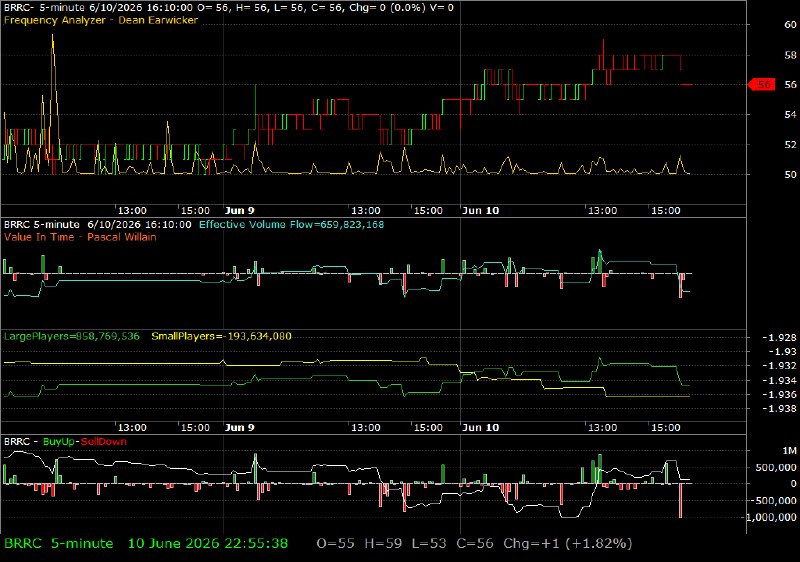The image size is (800, 562).
Task: Select 'Effective Volume Flow=659,823,168' label
Action: coord(291,224)
